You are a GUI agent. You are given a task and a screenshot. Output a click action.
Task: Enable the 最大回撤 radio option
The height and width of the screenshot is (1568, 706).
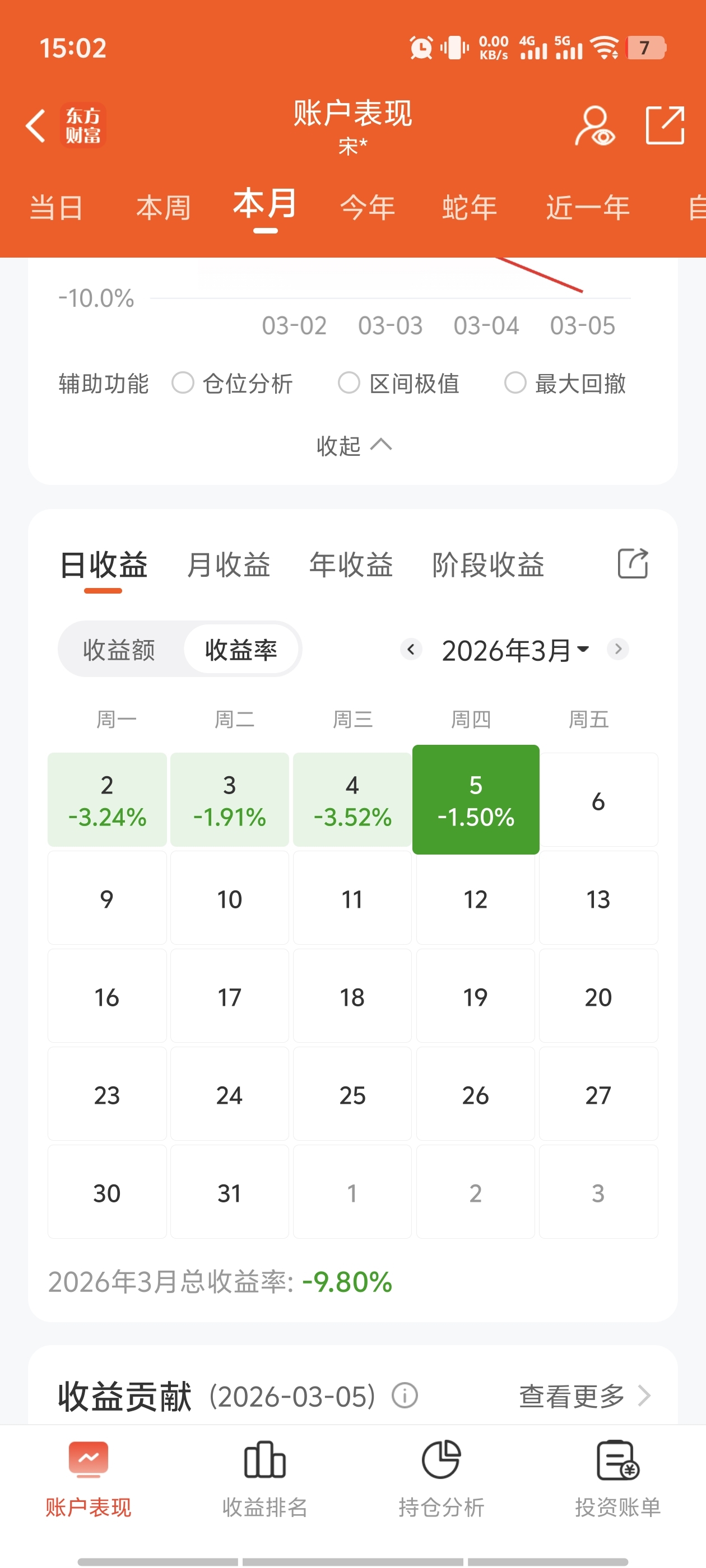[515, 383]
